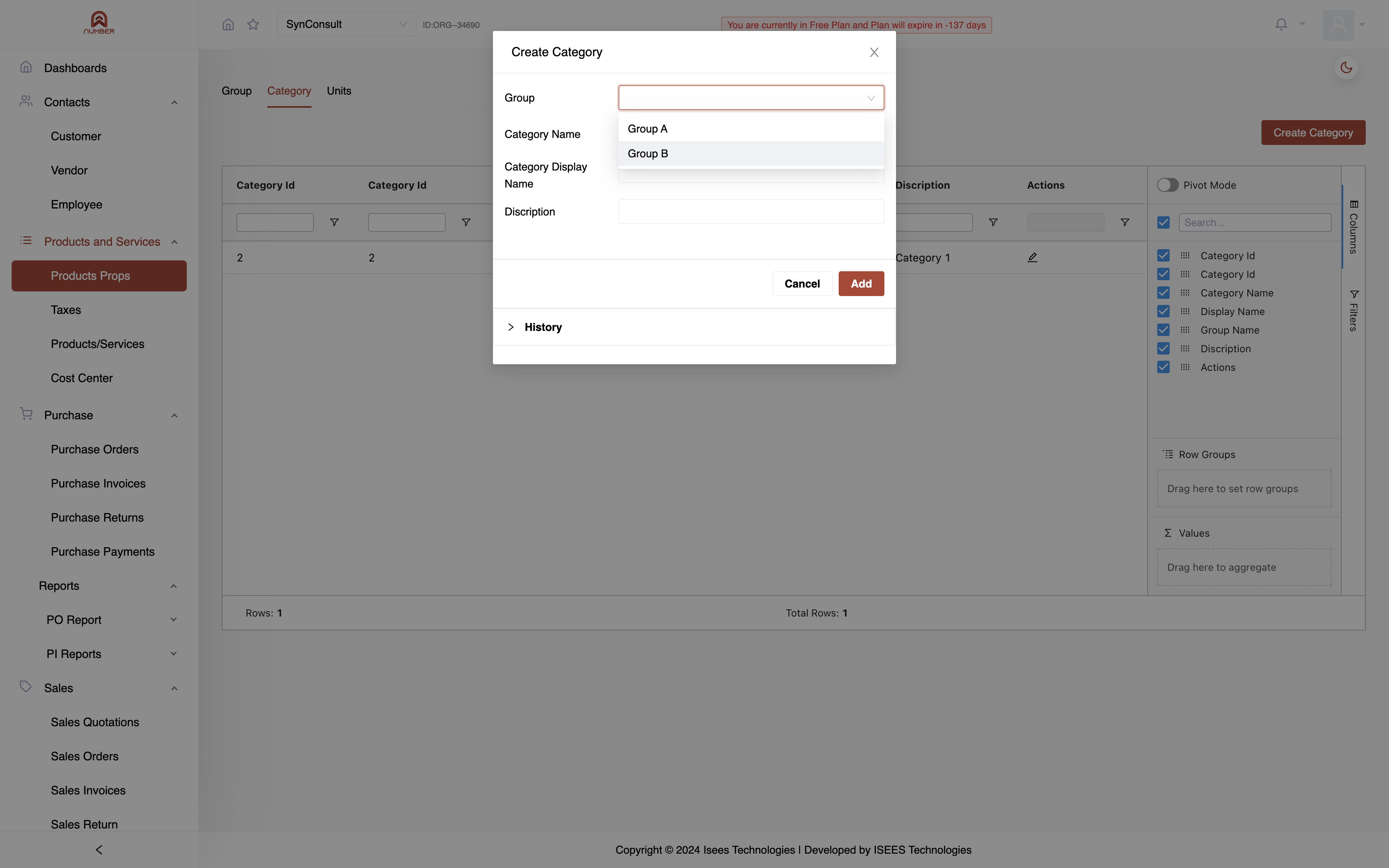
Task: Click the Create Category button
Action: coord(1313,133)
